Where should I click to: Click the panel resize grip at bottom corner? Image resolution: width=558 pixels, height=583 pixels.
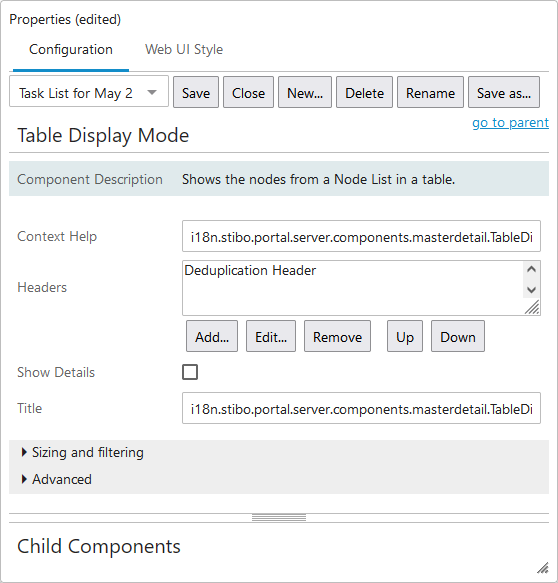543,568
